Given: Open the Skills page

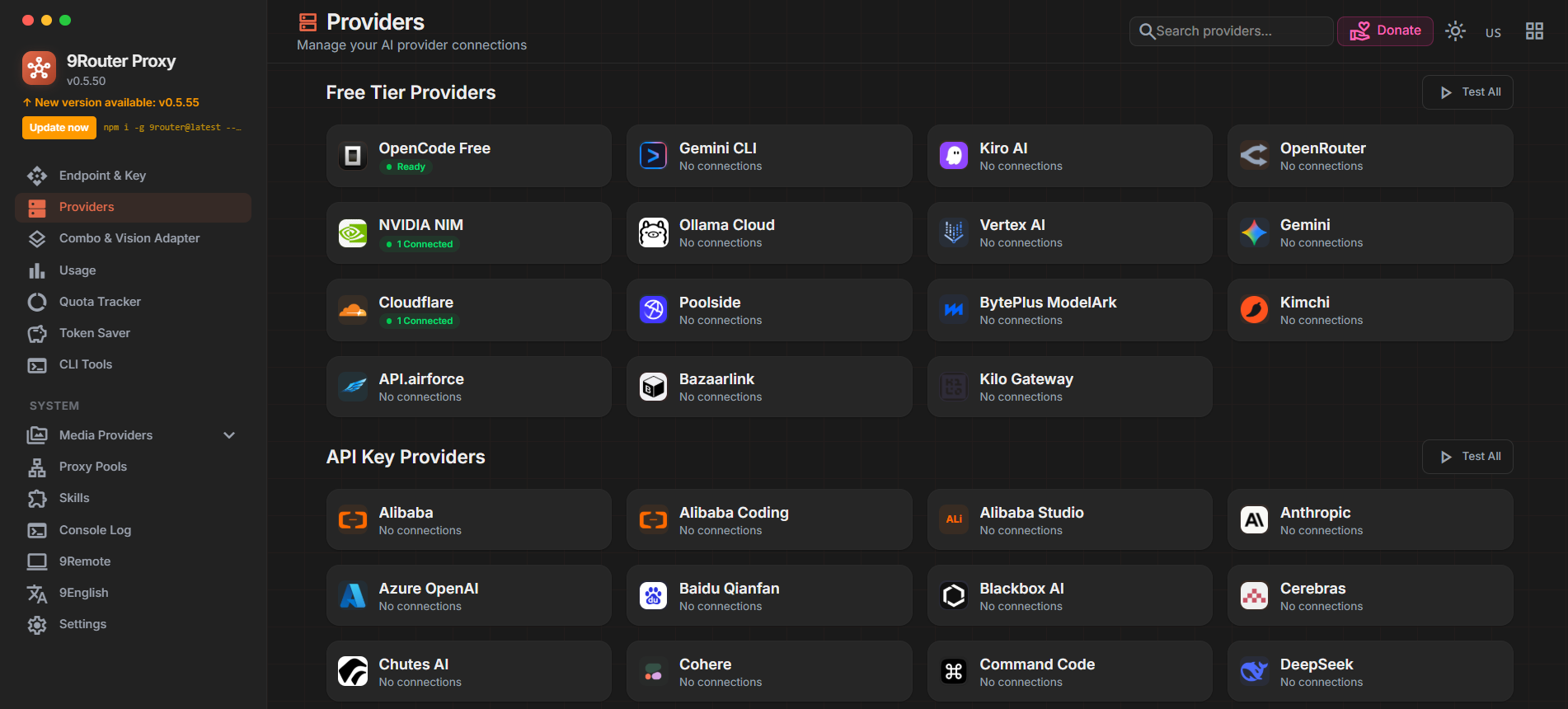Looking at the screenshot, I should 134,498.
